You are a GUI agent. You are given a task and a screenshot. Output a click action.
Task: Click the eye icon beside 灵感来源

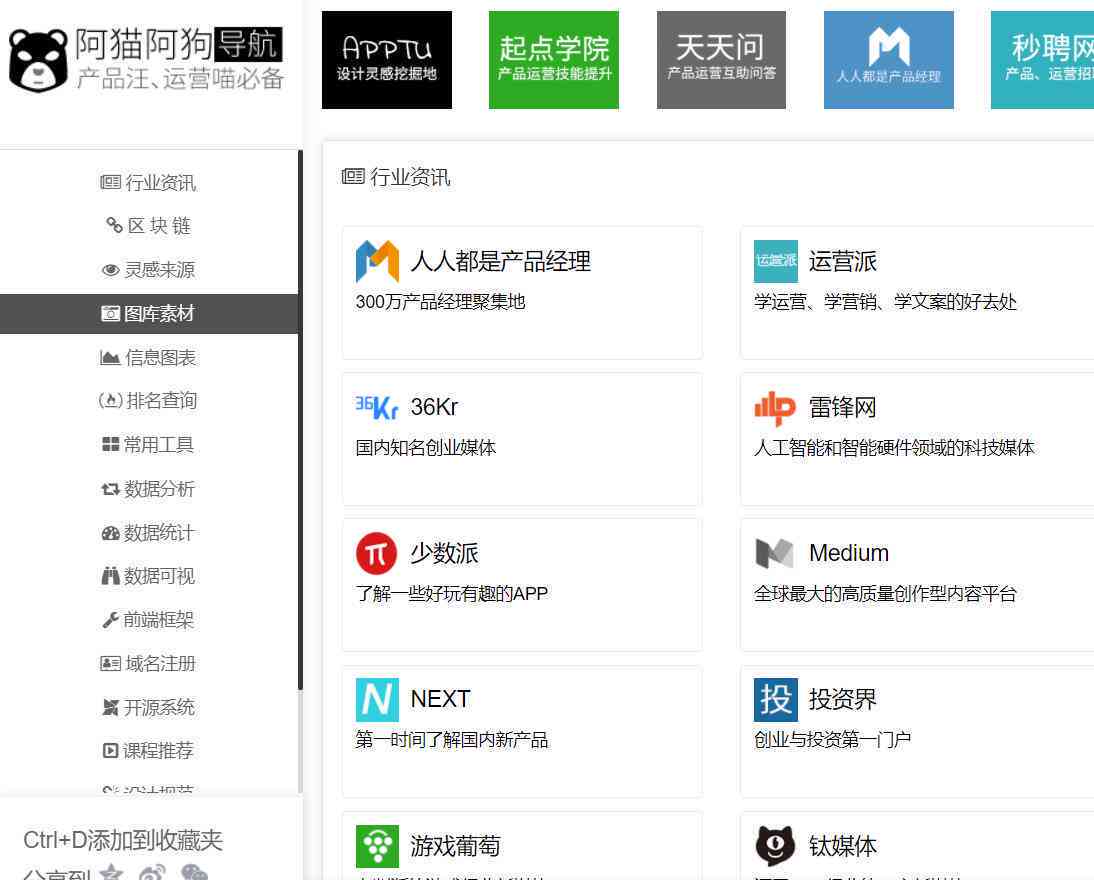click(x=111, y=271)
